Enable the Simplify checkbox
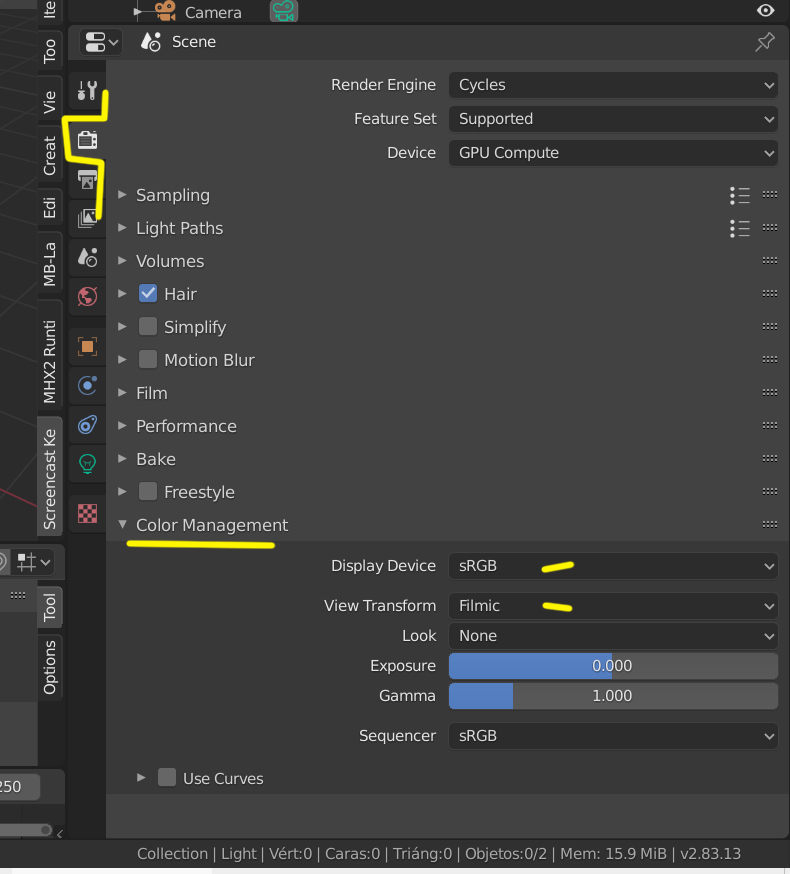 pos(148,327)
